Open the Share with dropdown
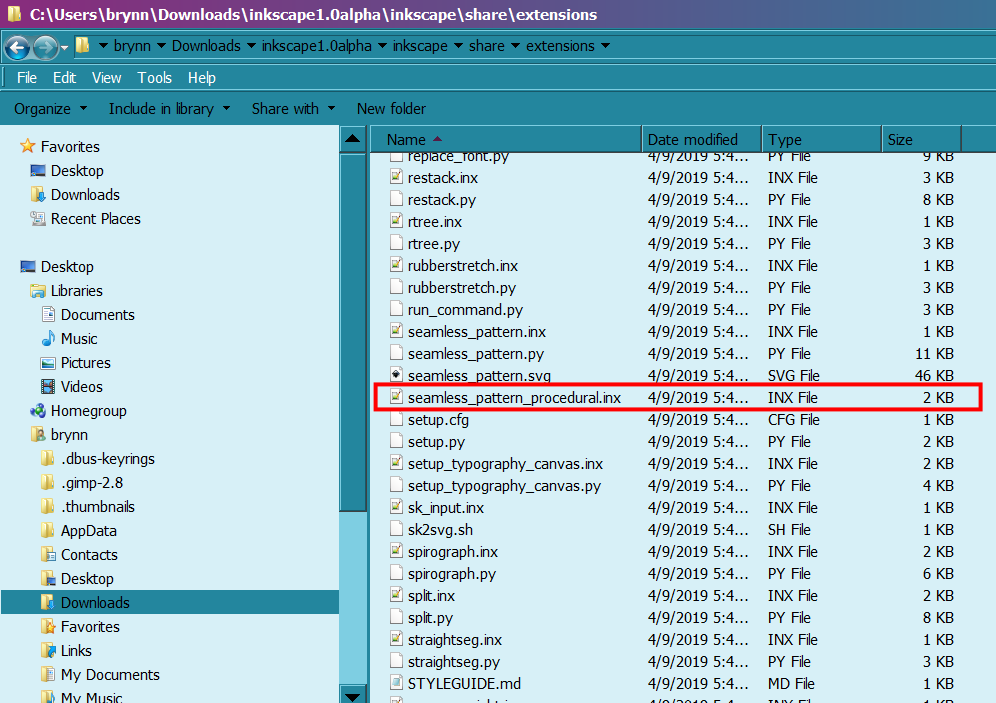This screenshot has width=996, height=703. (x=294, y=109)
